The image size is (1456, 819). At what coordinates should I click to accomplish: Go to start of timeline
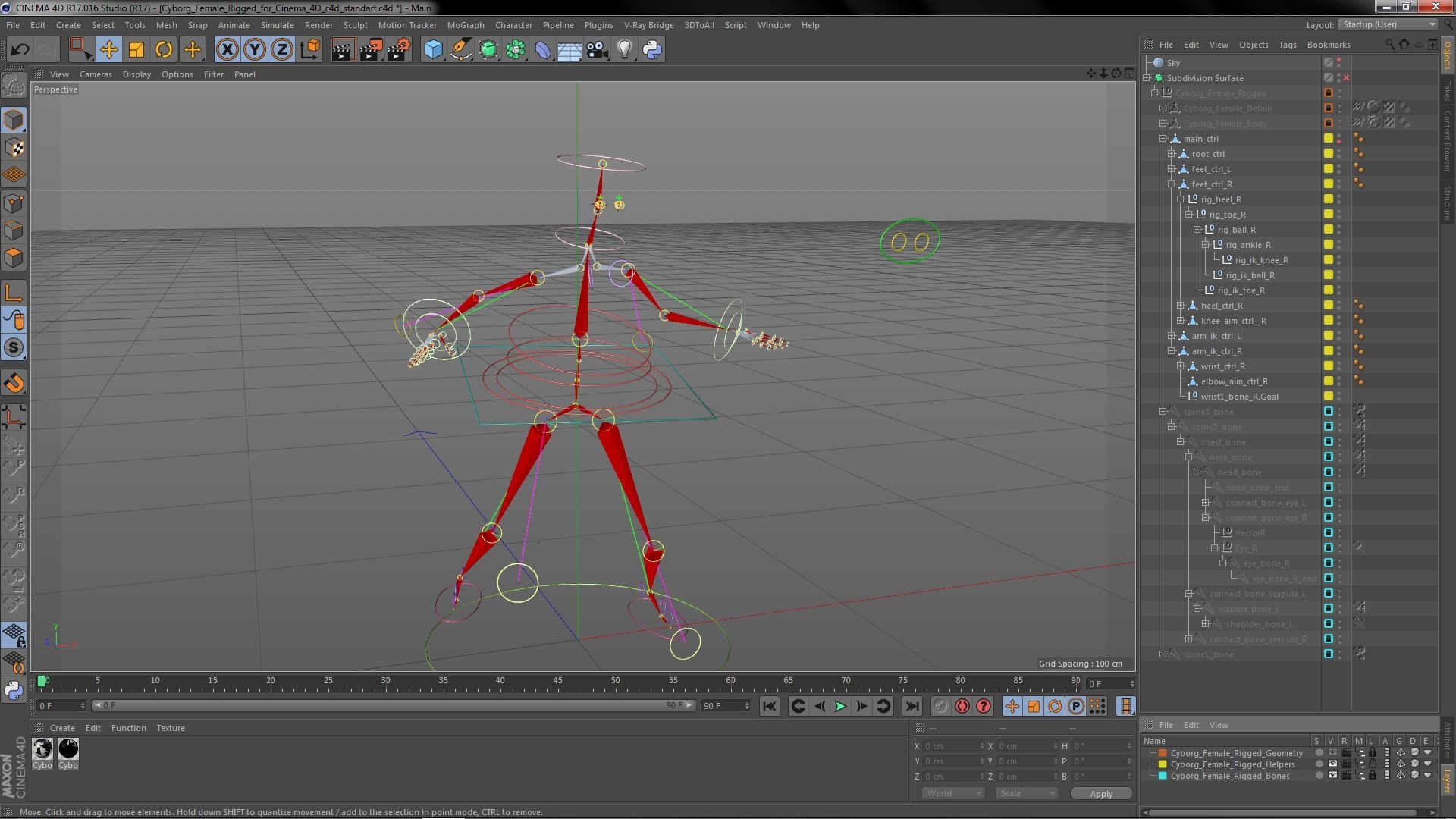coord(770,706)
